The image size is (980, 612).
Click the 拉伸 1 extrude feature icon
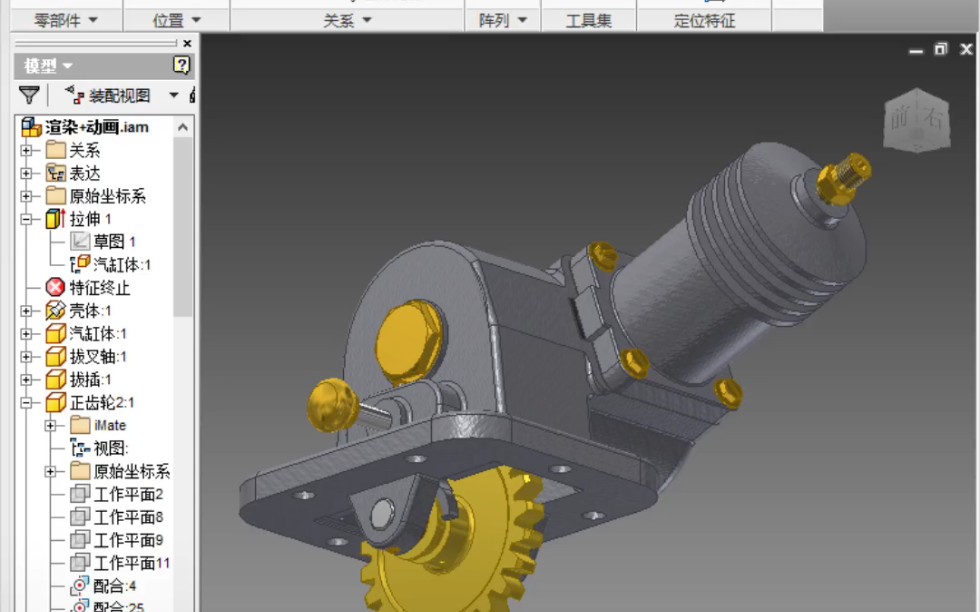tap(56, 219)
